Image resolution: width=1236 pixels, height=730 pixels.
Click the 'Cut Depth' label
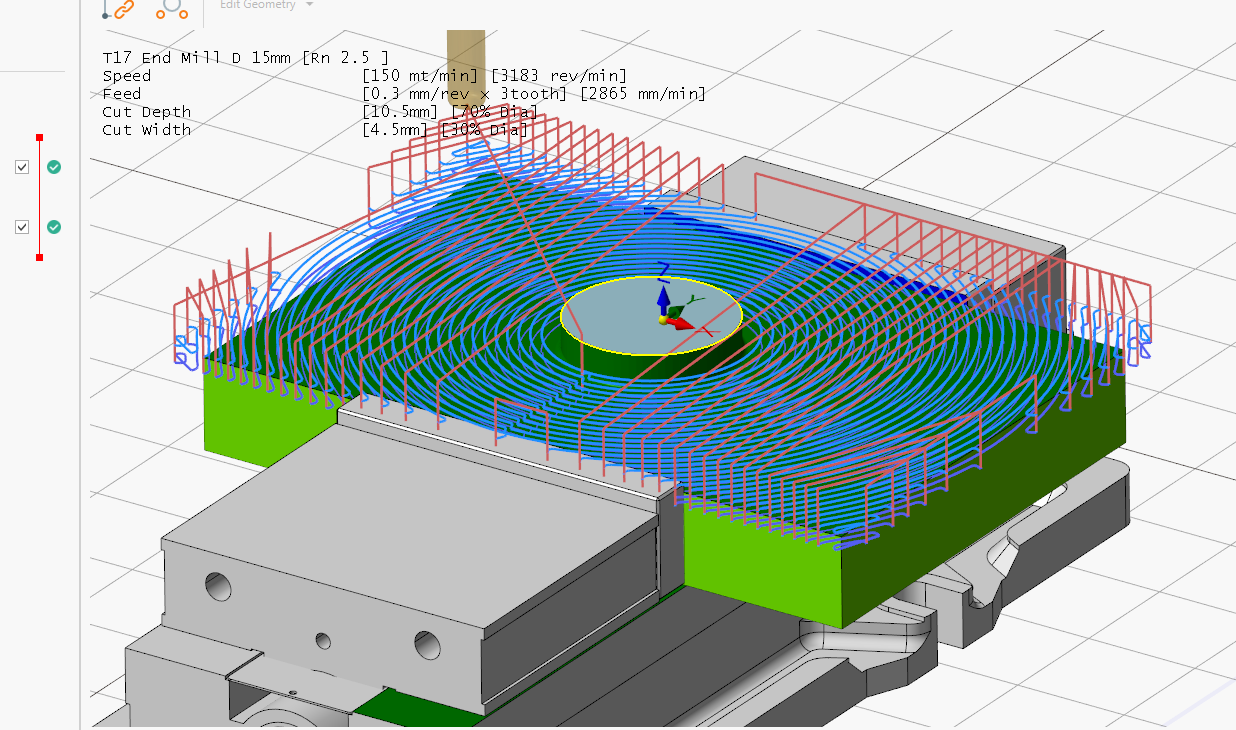[x=146, y=112]
